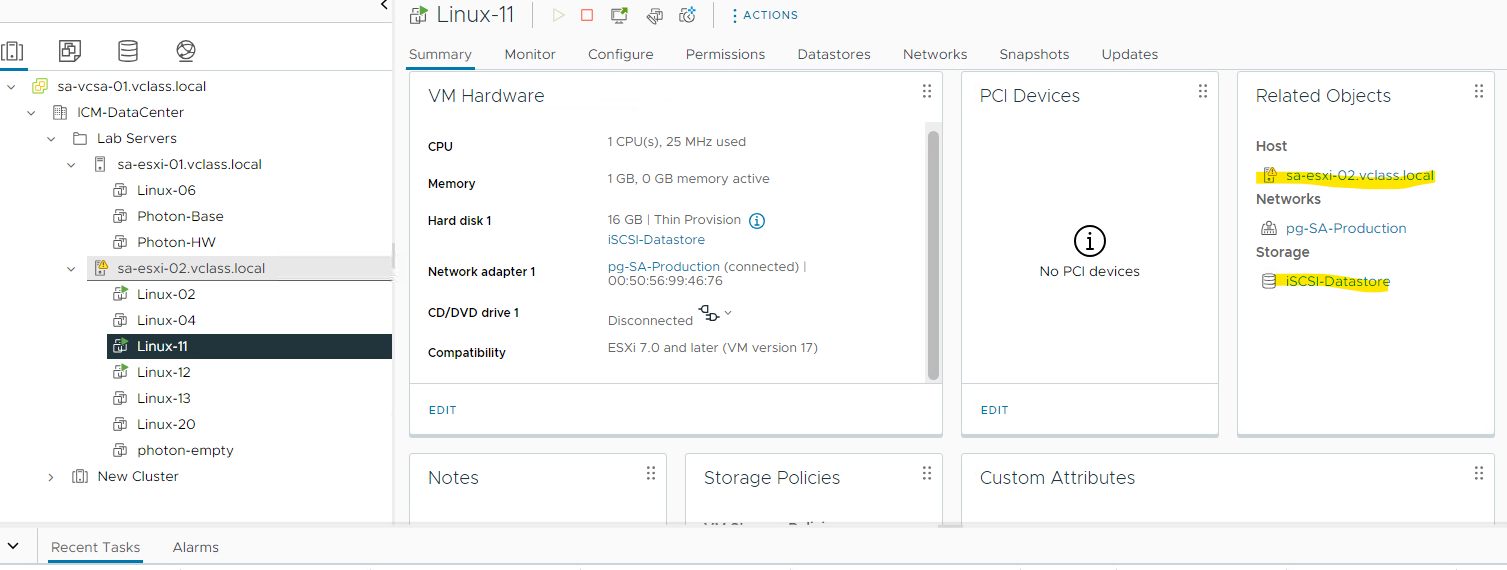The width and height of the screenshot is (1507, 570).
Task: Open pg-SA-Production link under Network adapter 1
Action: click(x=664, y=267)
